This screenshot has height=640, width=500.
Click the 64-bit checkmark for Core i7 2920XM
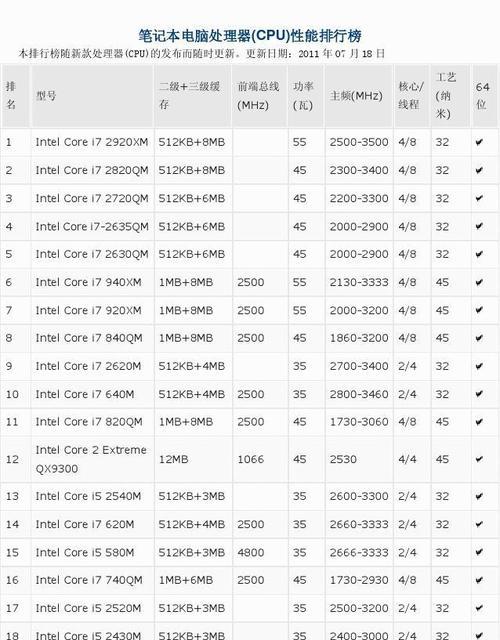coord(479,142)
